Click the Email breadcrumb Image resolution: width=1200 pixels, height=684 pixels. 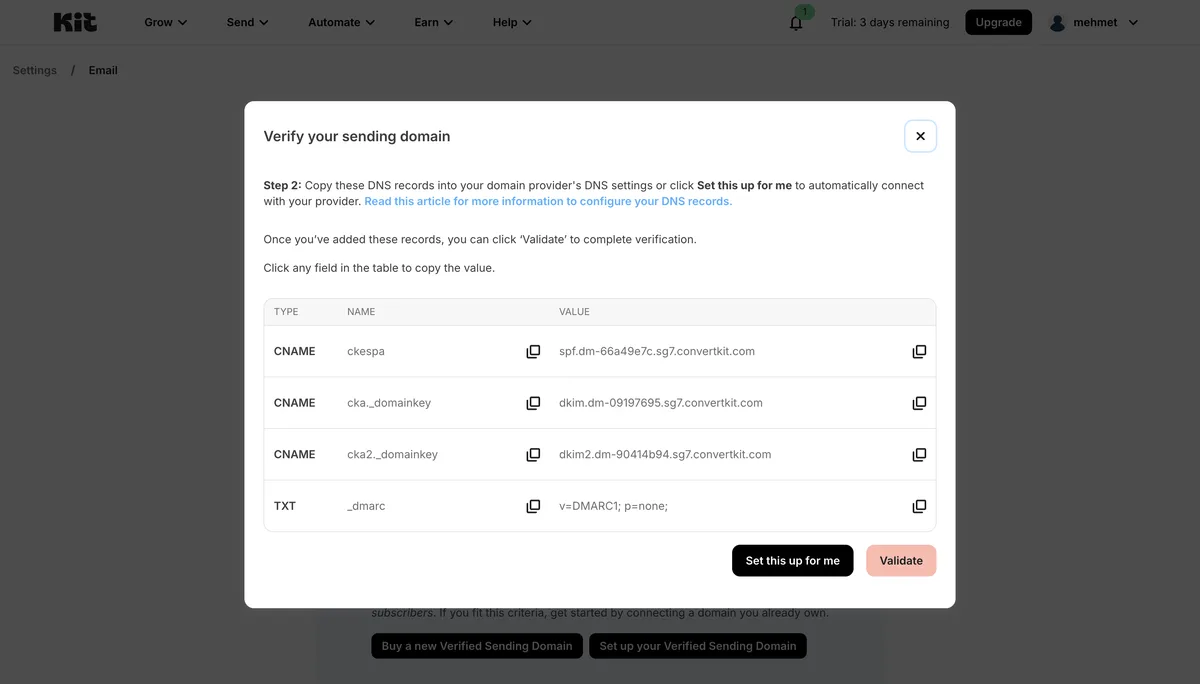tap(103, 70)
